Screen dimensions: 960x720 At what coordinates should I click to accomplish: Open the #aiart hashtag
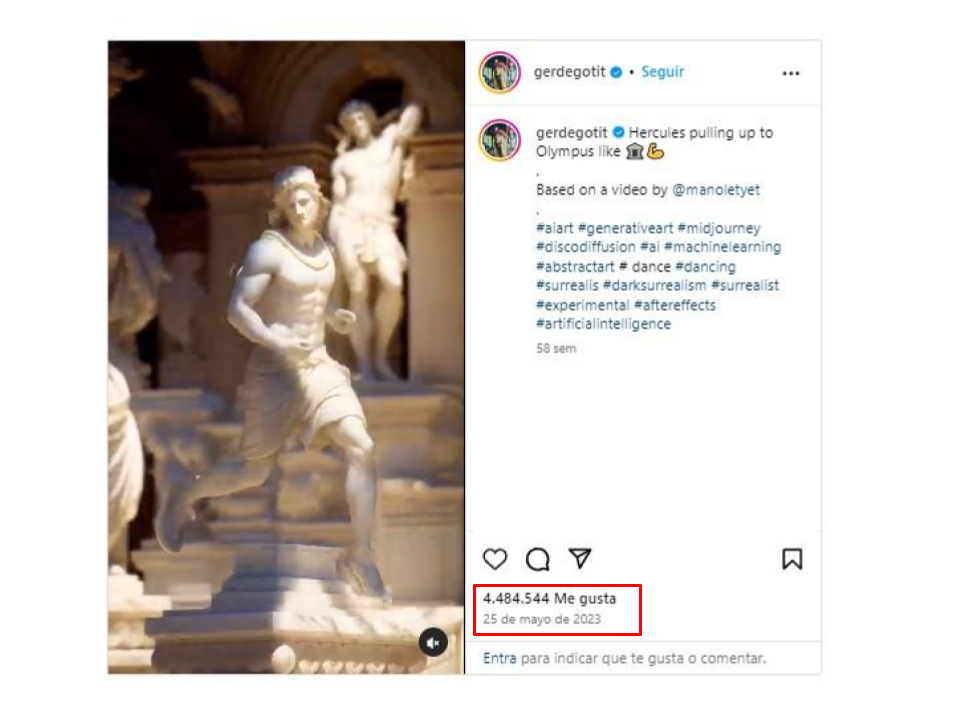point(555,228)
